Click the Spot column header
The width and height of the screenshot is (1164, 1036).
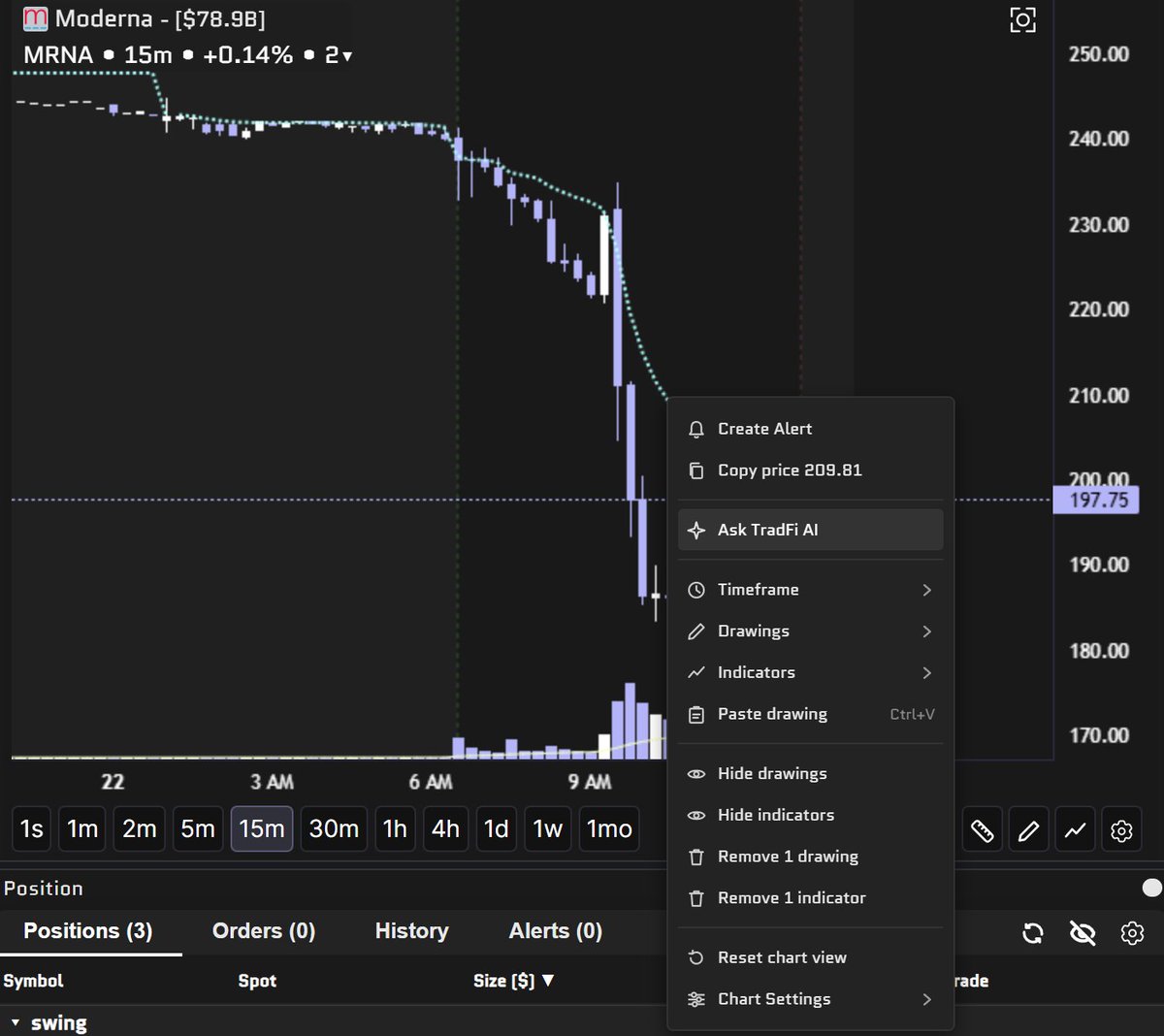coord(257,981)
